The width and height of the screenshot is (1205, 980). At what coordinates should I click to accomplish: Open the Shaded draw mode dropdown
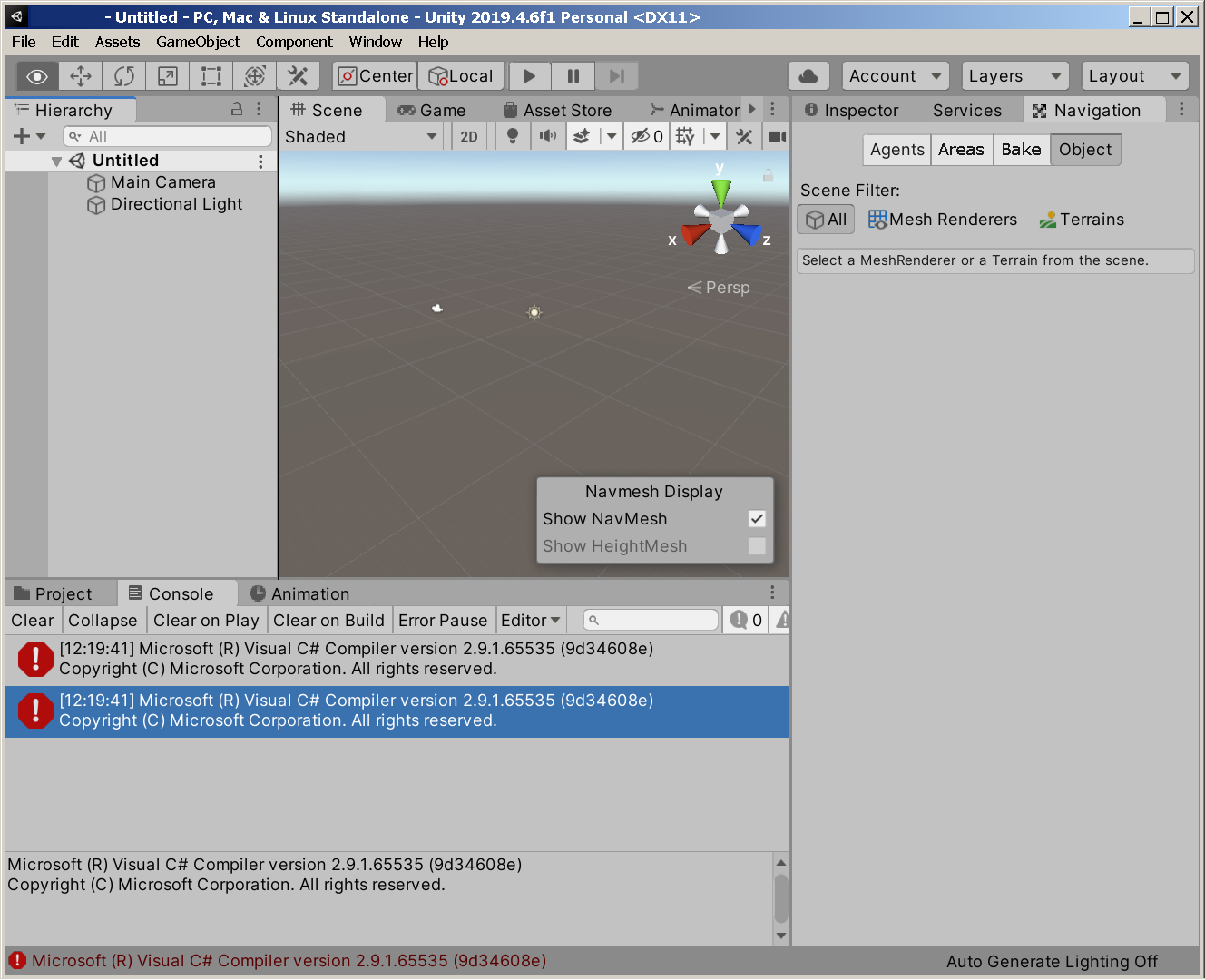coord(361,137)
